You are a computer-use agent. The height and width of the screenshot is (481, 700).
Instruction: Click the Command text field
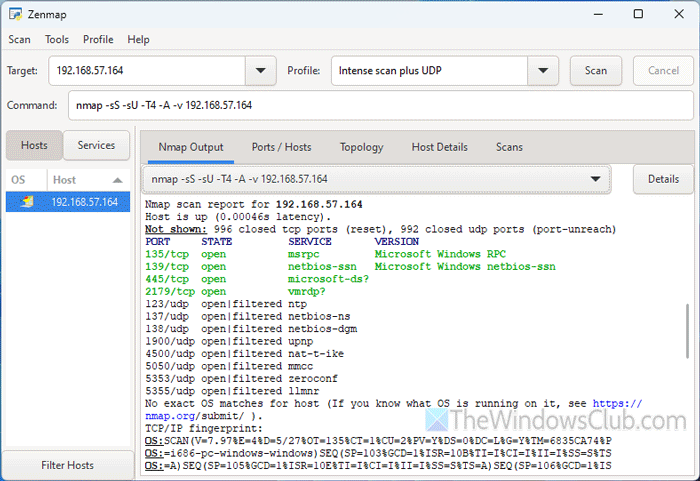coord(380,105)
